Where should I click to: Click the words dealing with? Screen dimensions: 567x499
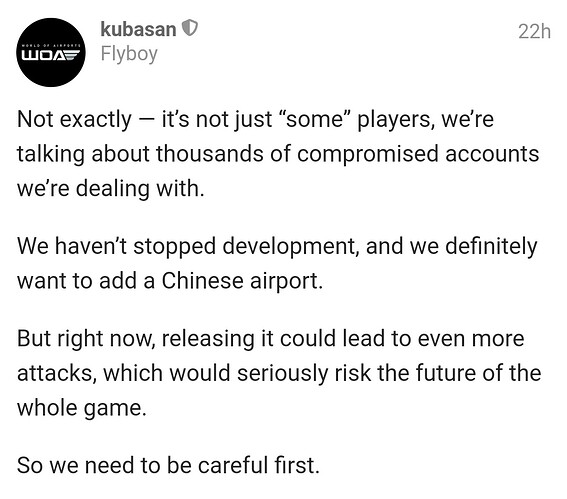[140, 189]
